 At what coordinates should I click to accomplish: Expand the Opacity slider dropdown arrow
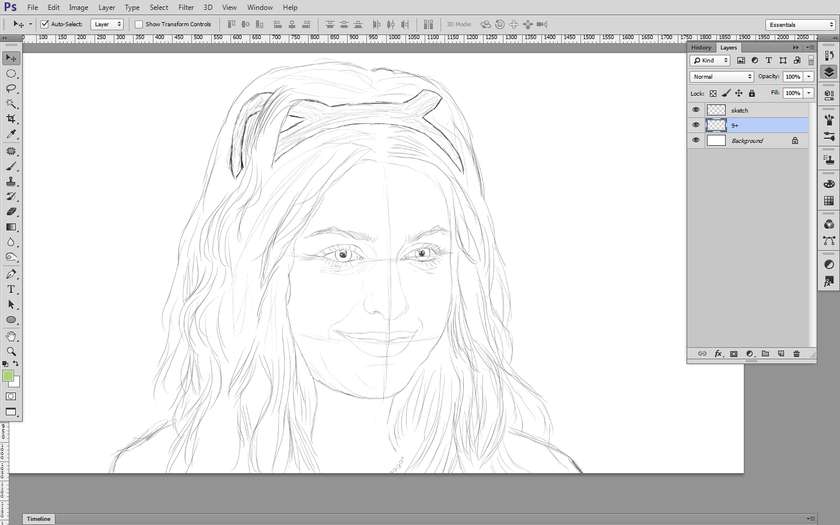pyautogui.click(x=811, y=77)
